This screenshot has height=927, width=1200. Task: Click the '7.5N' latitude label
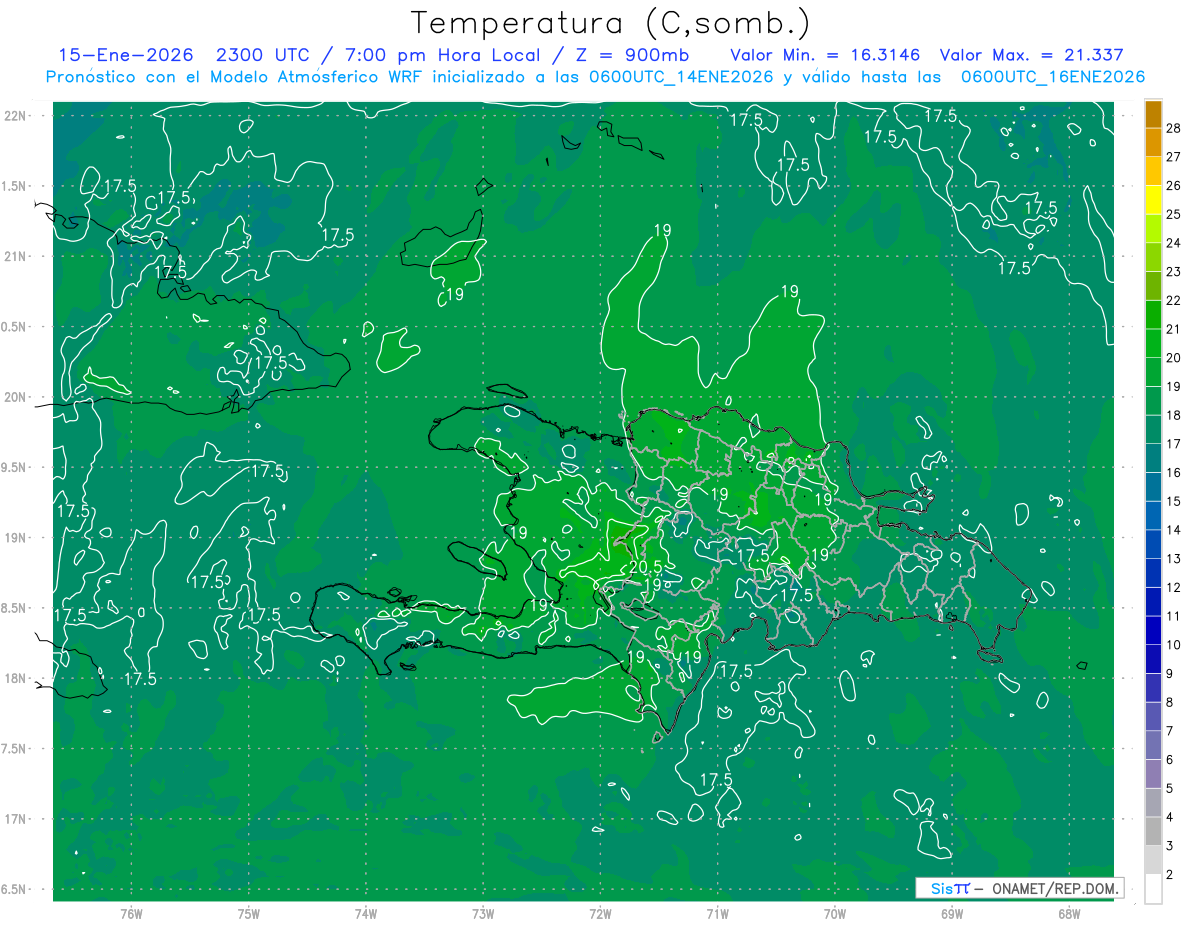click(15, 749)
